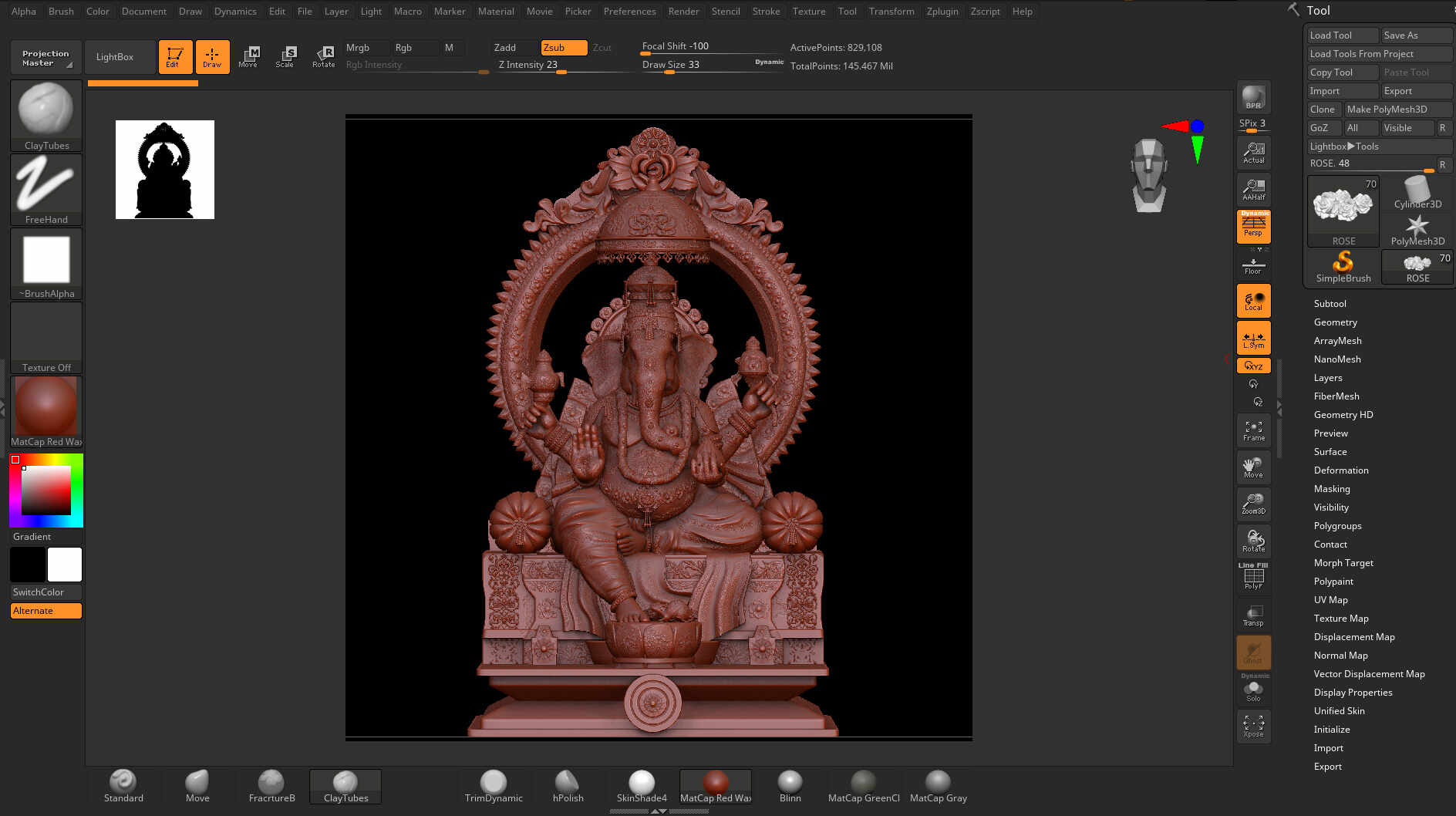The height and width of the screenshot is (816, 1456).
Task: Click the Zoom3D icon
Action: click(1253, 504)
